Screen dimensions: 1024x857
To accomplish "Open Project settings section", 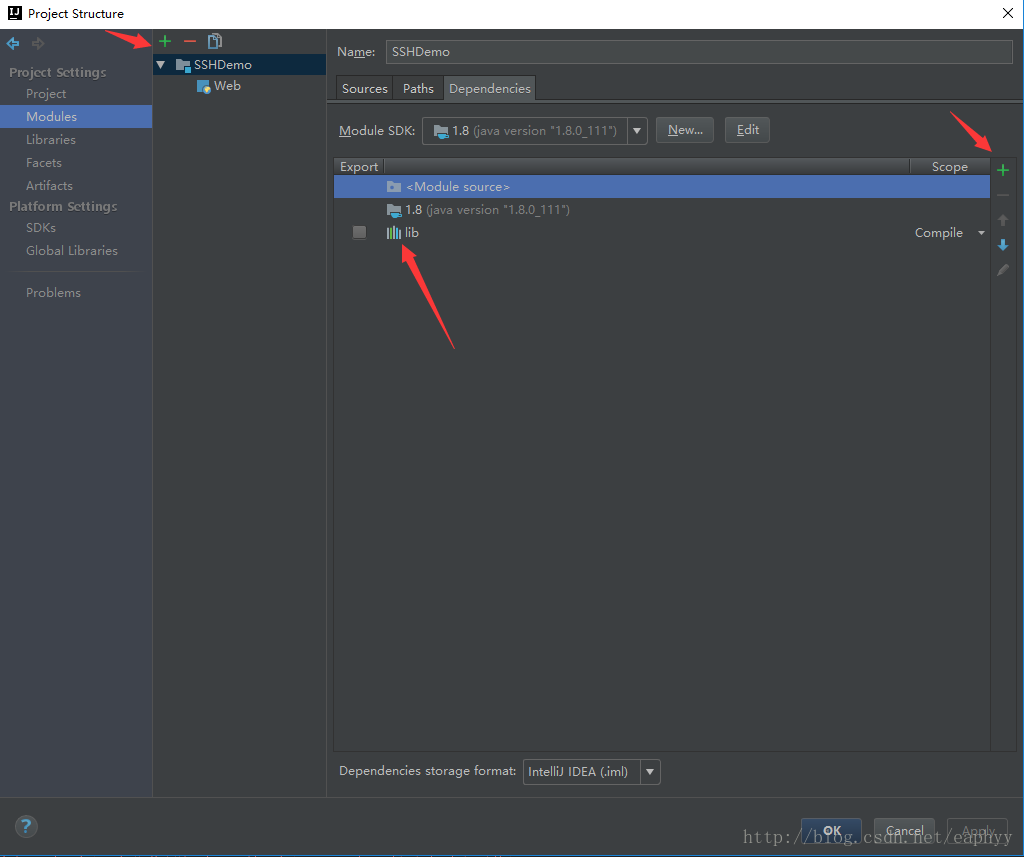I will coord(46,93).
